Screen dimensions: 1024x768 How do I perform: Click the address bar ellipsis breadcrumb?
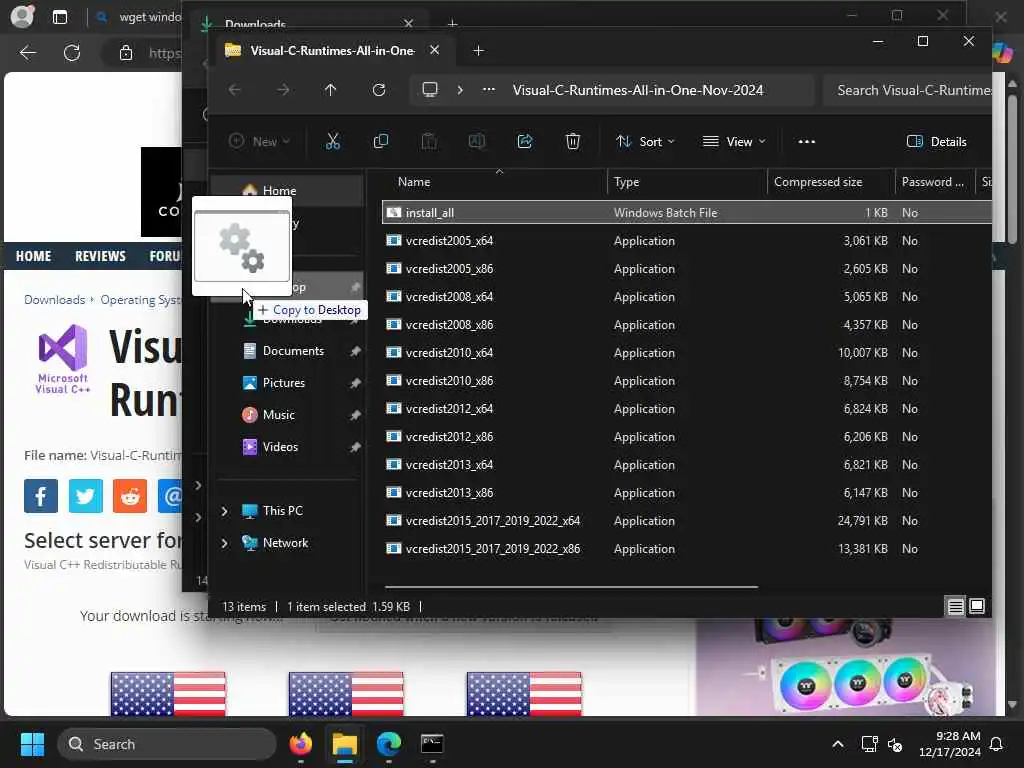(x=488, y=90)
